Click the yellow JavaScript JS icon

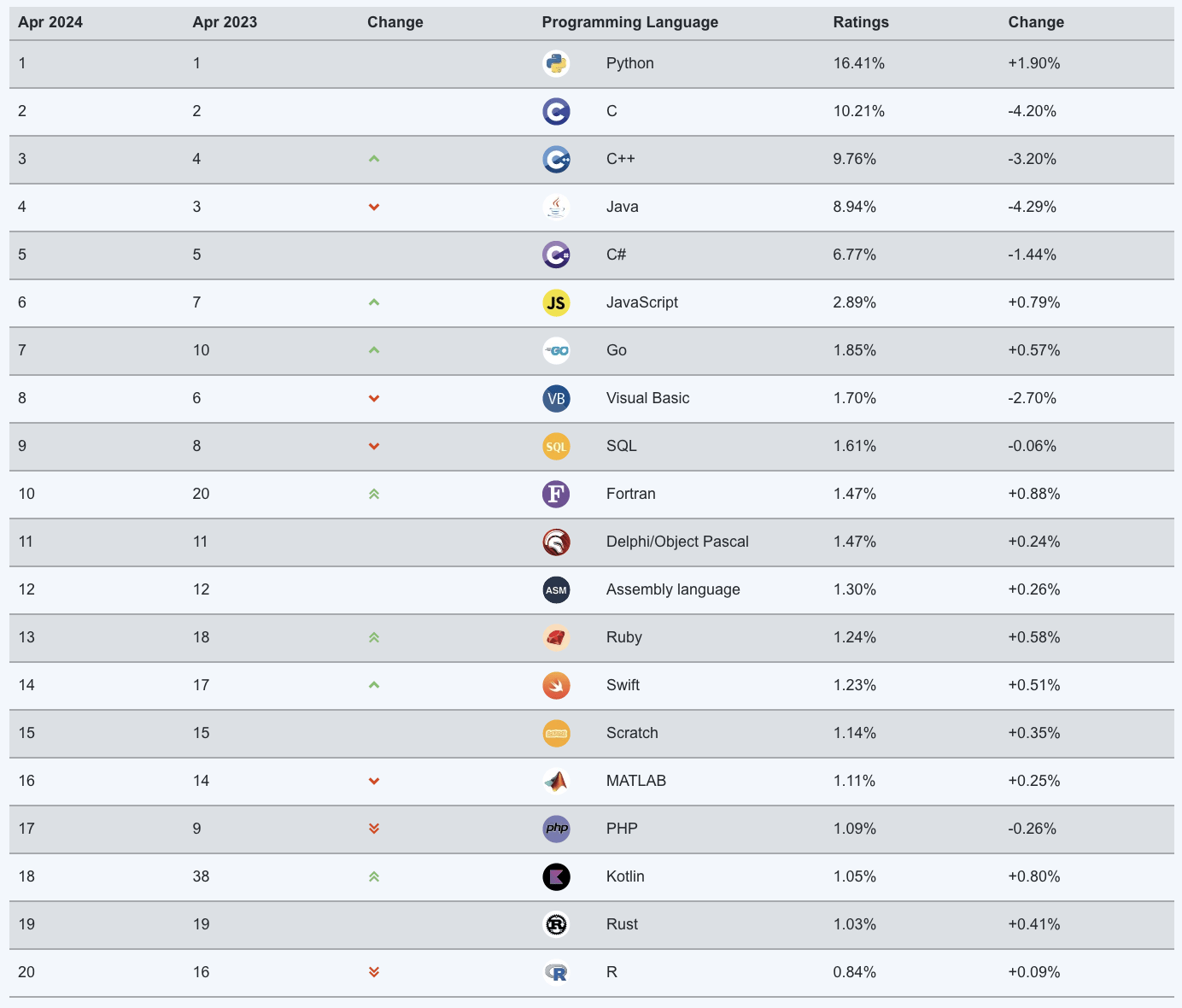pos(556,302)
